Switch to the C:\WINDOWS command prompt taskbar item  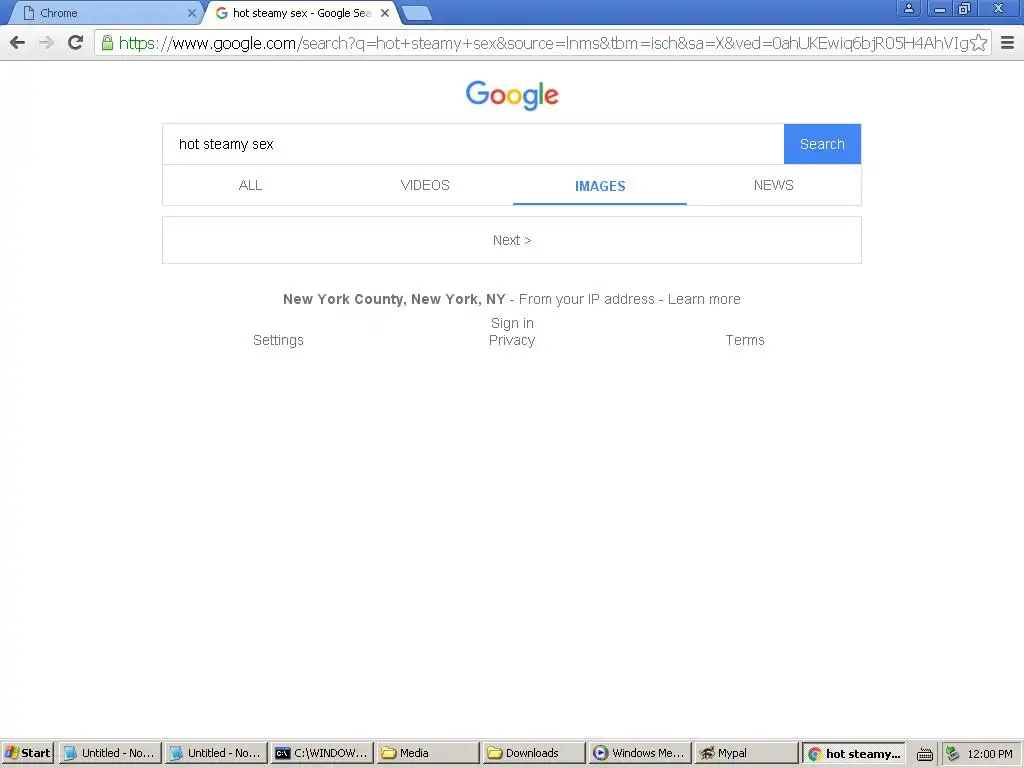tap(322, 753)
